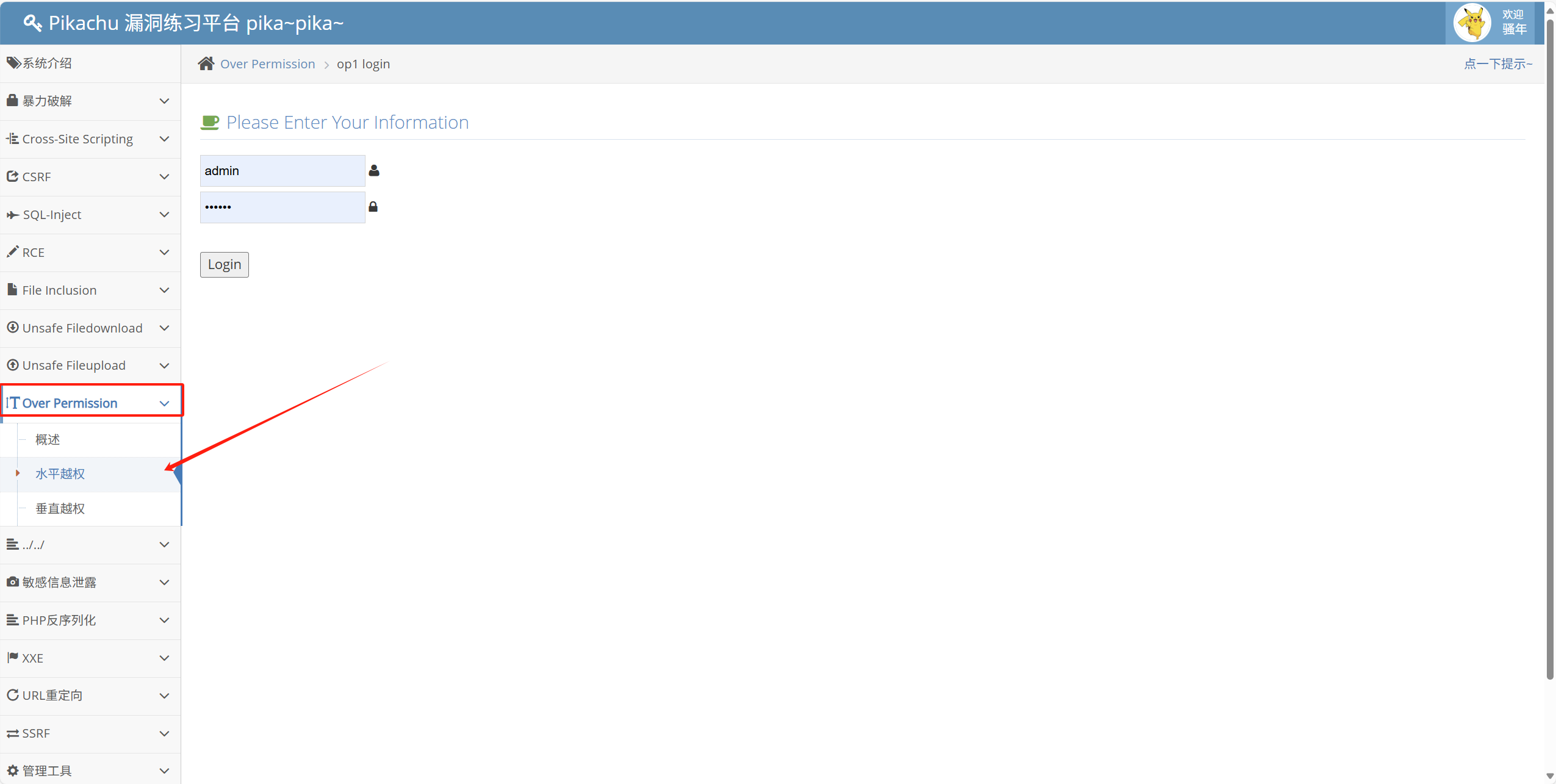Viewport: 1556px width, 784px height.
Task: Select the 概述 submenu item
Action: click(x=48, y=439)
